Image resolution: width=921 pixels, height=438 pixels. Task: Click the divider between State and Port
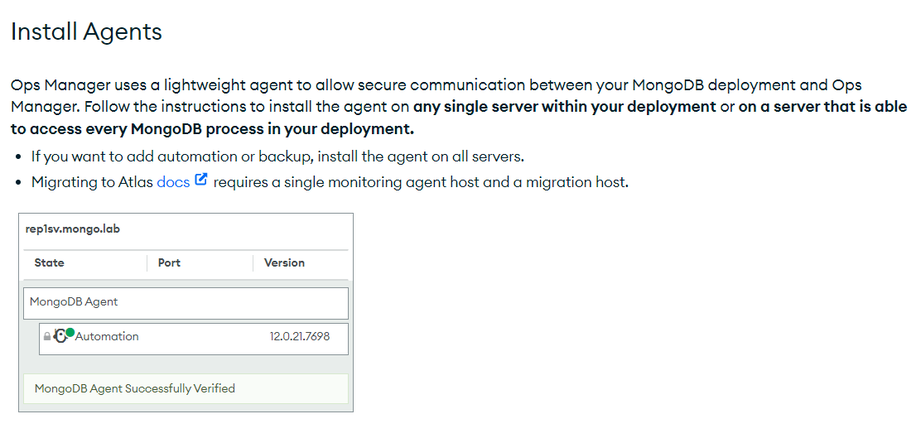(x=147, y=263)
